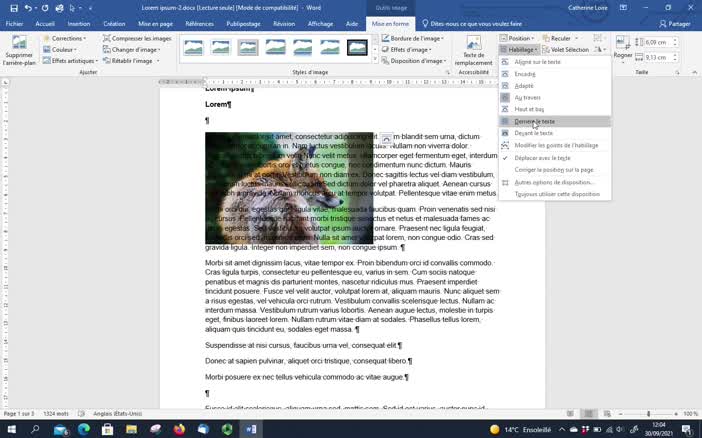This screenshot has width=702, height=438.
Task: Switch to the Révision tab
Action: 284,23
